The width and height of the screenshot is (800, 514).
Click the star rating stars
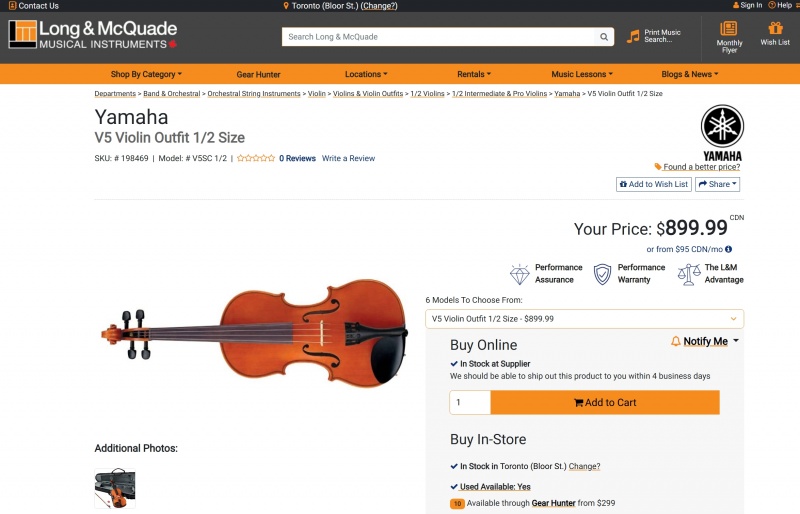click(x=256, y=158)
